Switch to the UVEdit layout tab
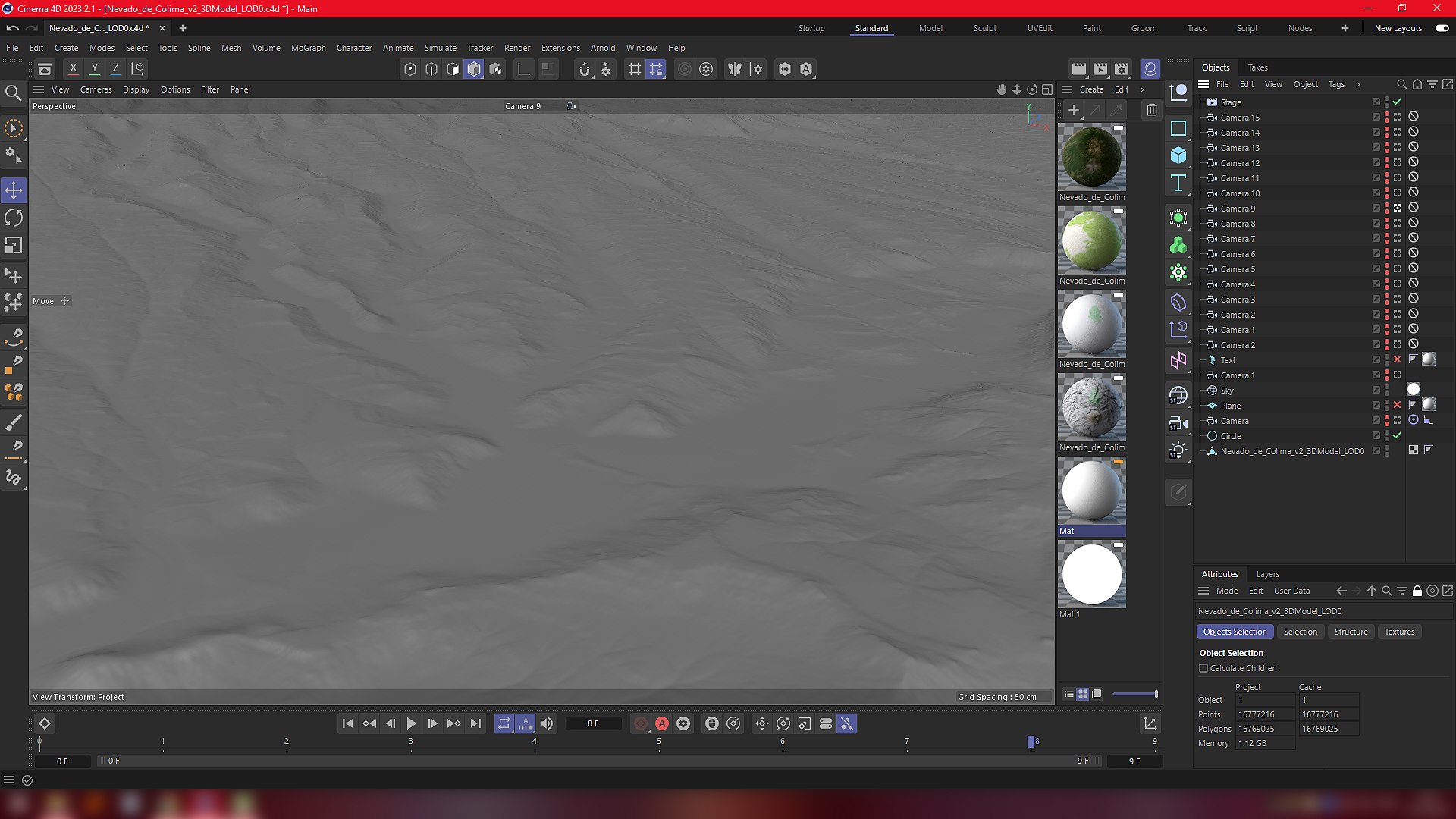 tap(1040, 28)
